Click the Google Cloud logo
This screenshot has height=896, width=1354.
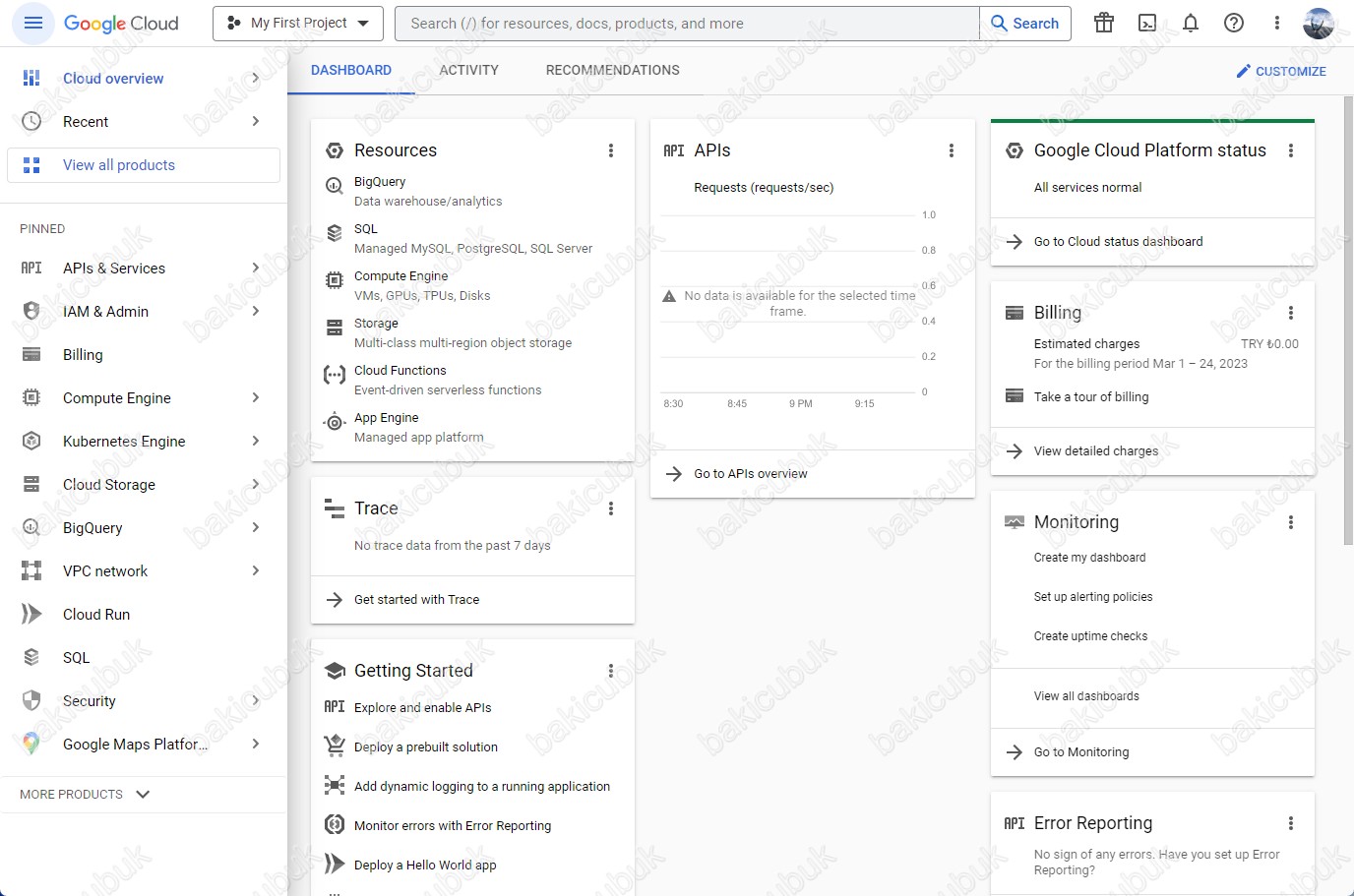pyautogui.click(x=121, y=24)
